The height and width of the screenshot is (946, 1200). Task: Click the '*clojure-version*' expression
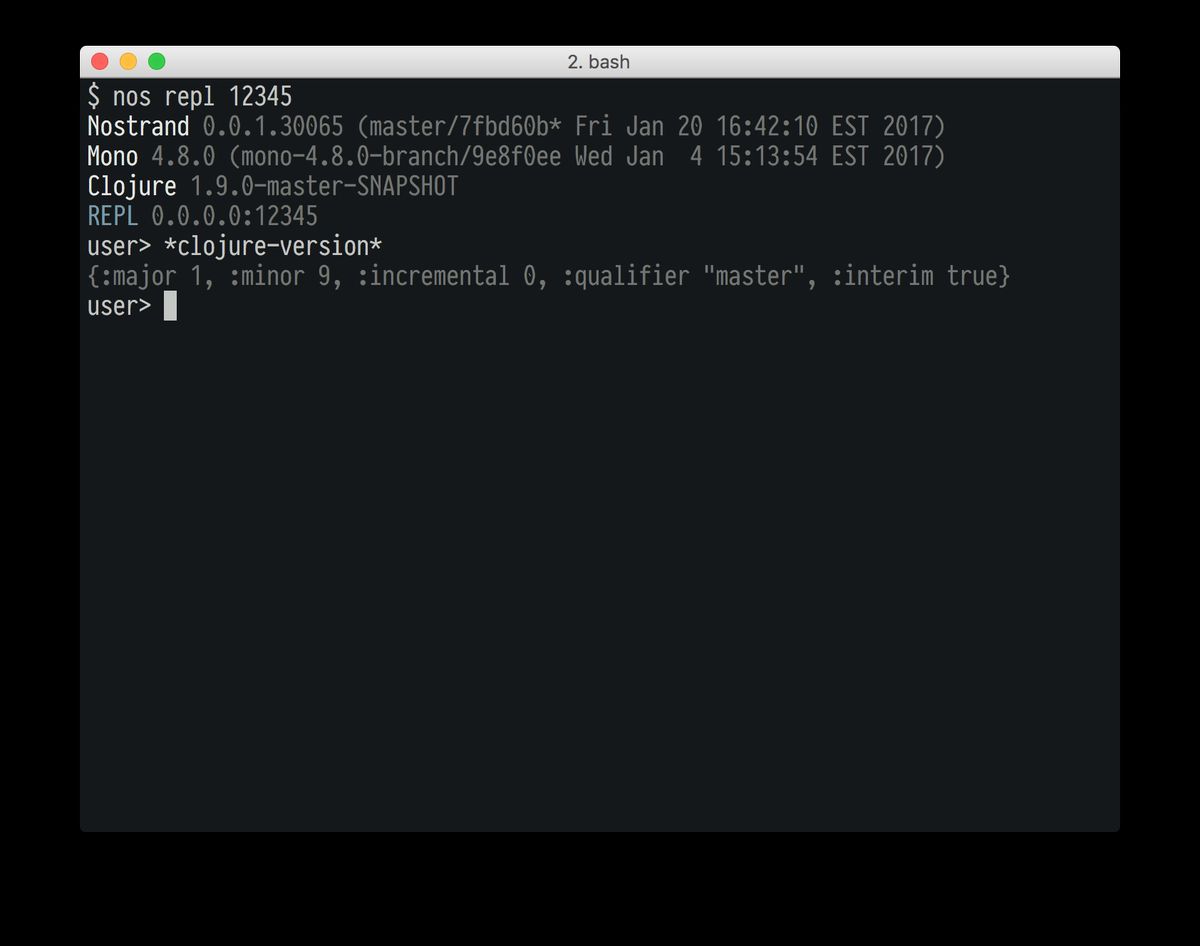click(273, 246)
